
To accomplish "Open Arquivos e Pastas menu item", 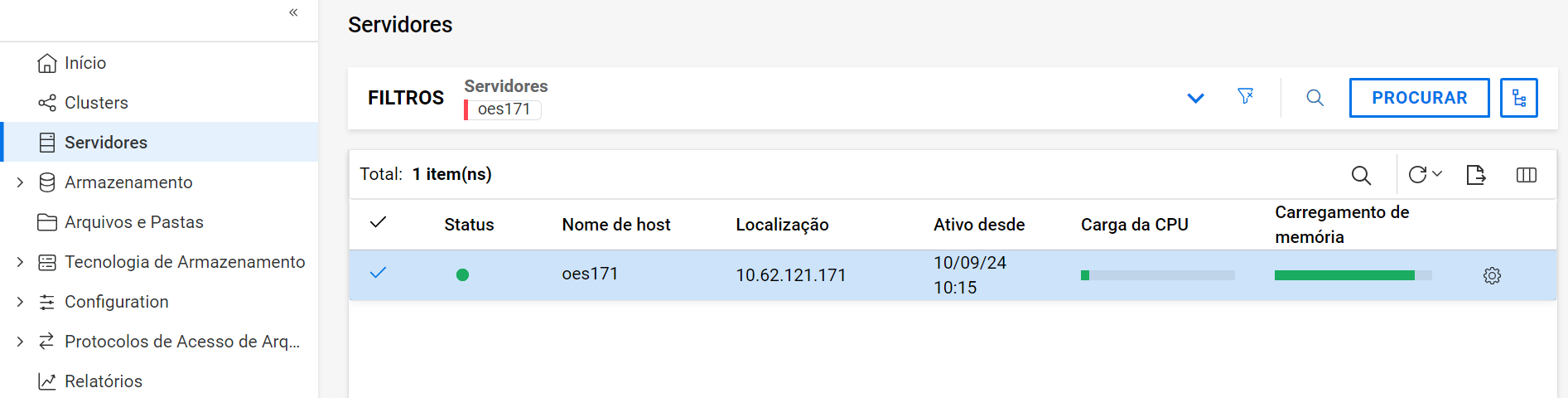I will tap(133, 222).
